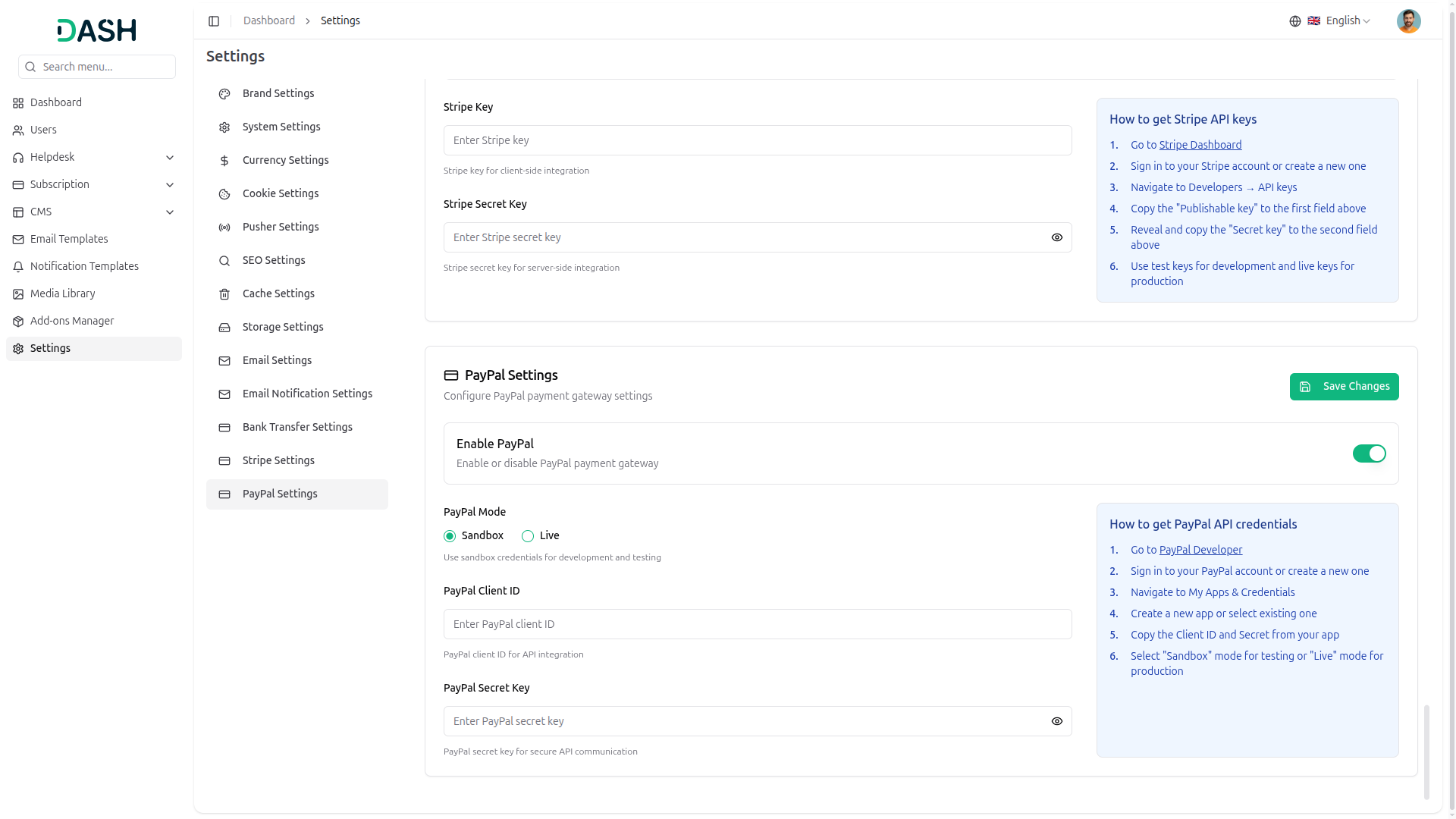Select the Live PayPal mode radio

[528, 536]
